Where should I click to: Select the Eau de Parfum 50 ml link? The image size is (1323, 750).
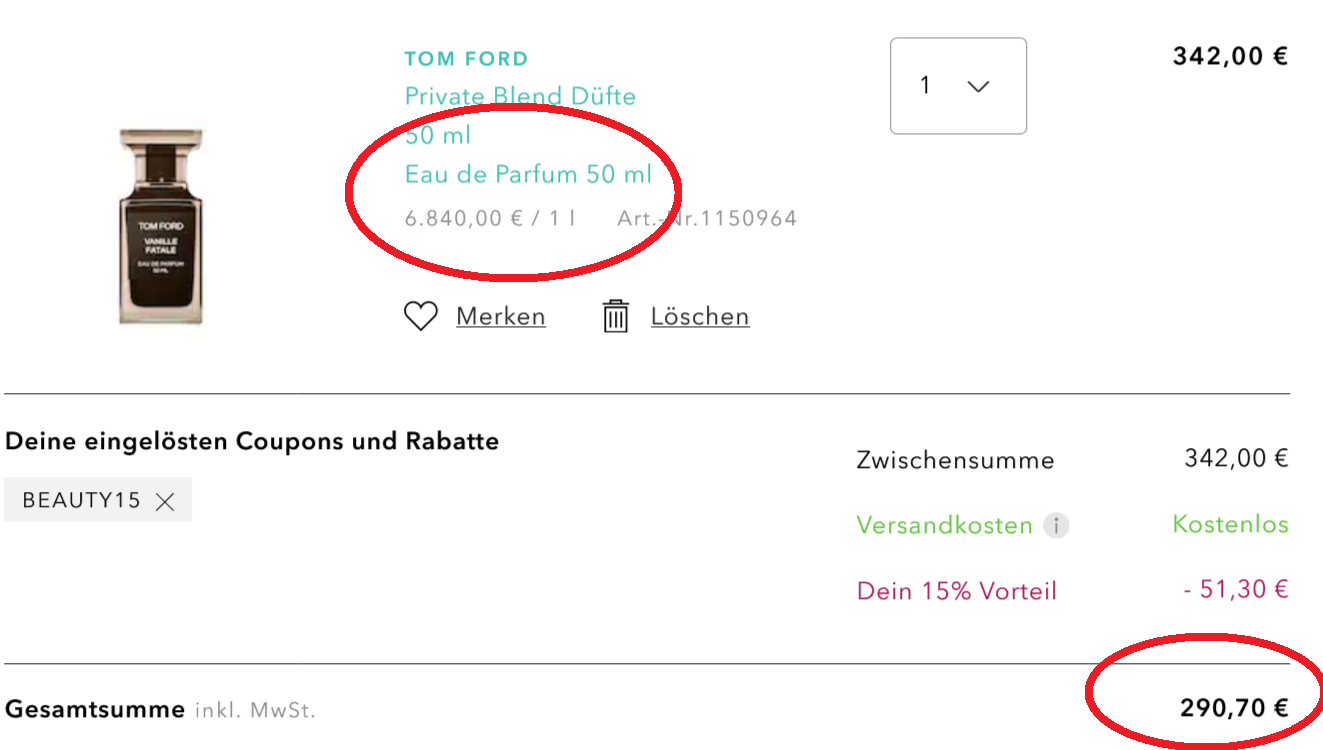click(528, 175)
